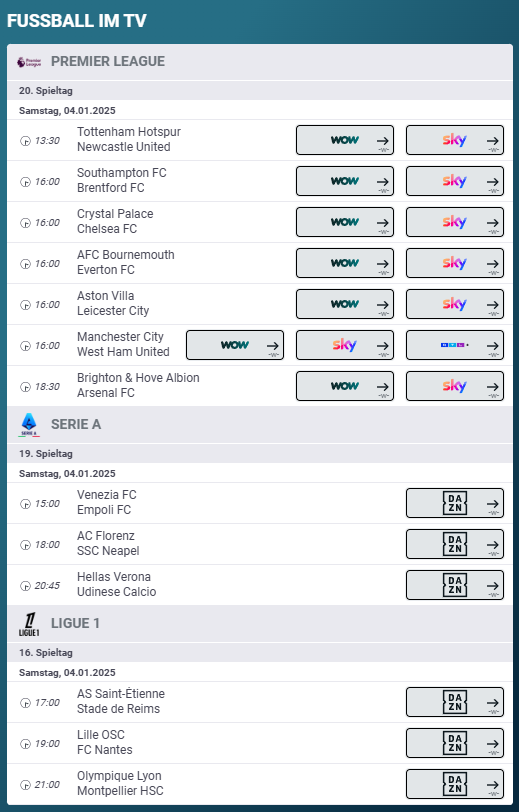Open WOW stream for Tottenham vs Newcastle
Viewport: 519px width, 812px height.
(345, 140)
